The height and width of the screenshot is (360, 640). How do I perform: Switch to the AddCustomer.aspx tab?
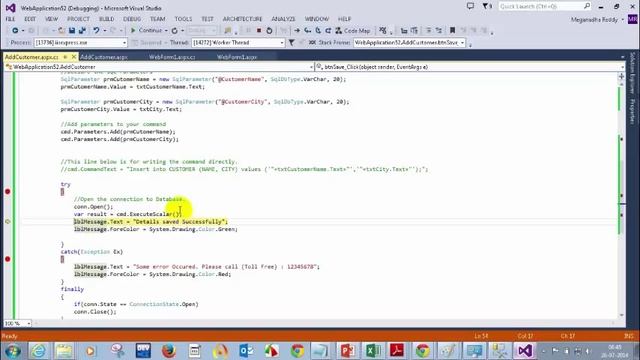pos(104,57)
